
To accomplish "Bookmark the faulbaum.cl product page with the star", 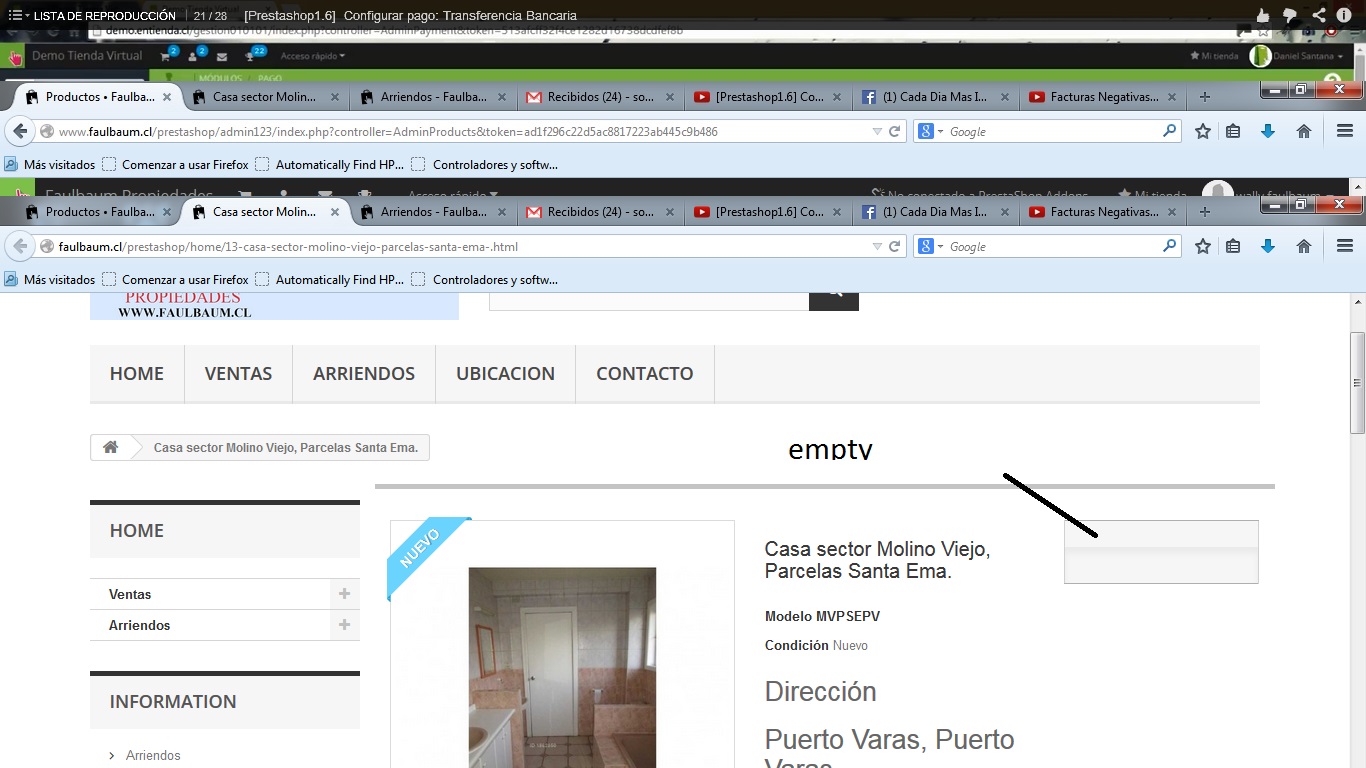I will pyautogui.click(x=1203, y=246).
